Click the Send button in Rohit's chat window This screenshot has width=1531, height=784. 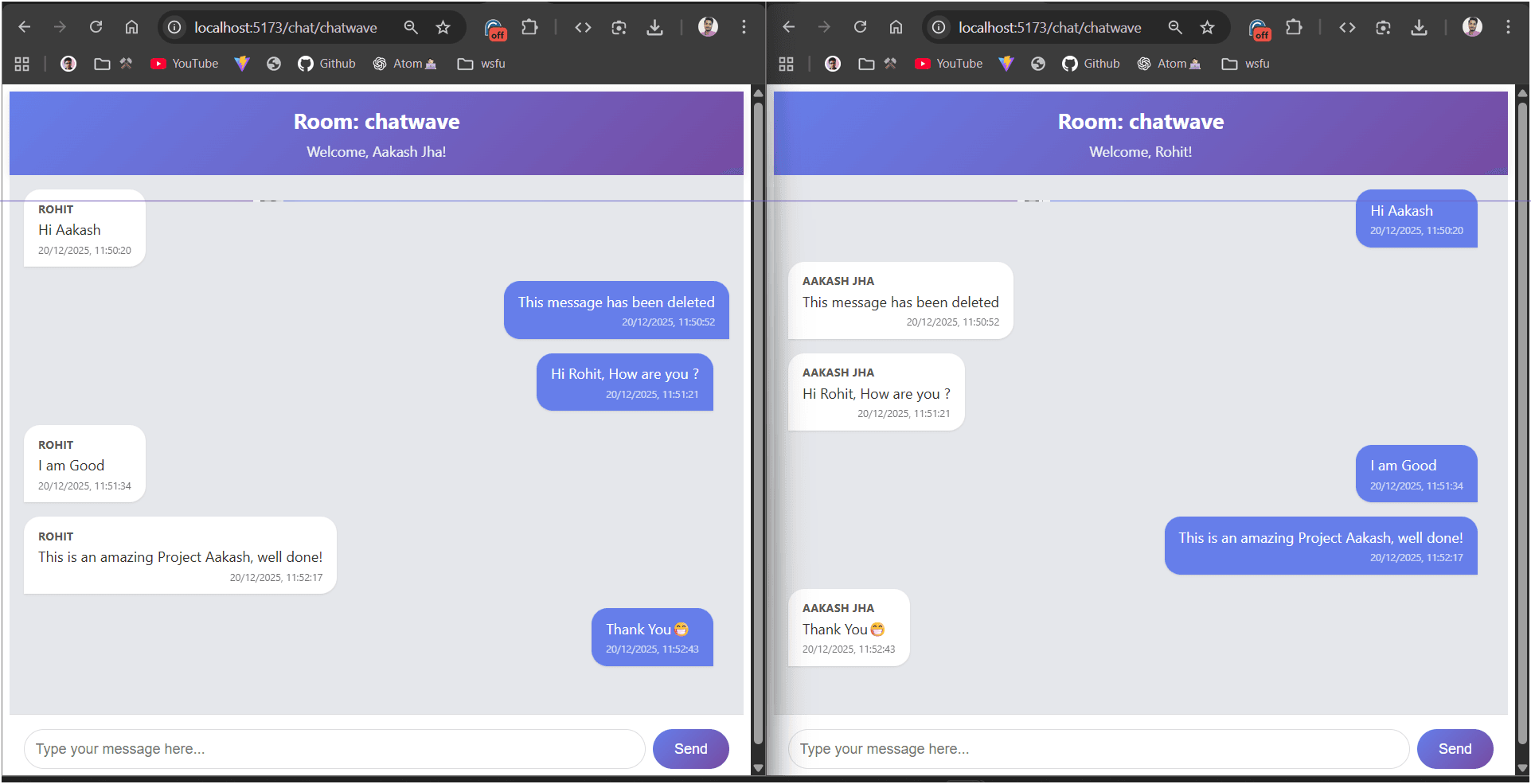click(x=1455, y=748)
